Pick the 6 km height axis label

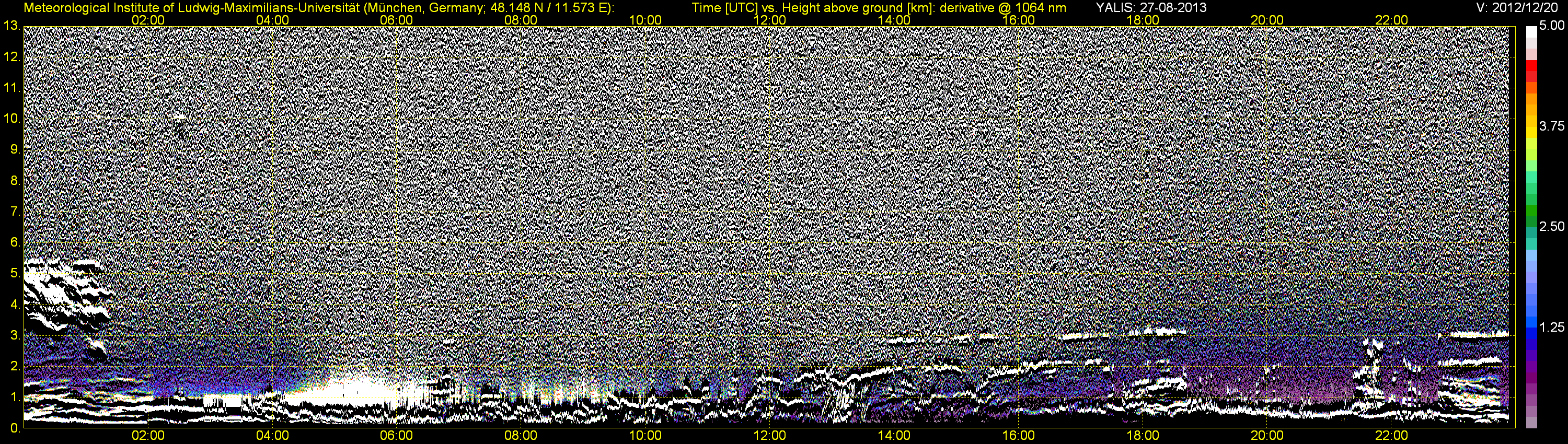click(x=15, y=243)
